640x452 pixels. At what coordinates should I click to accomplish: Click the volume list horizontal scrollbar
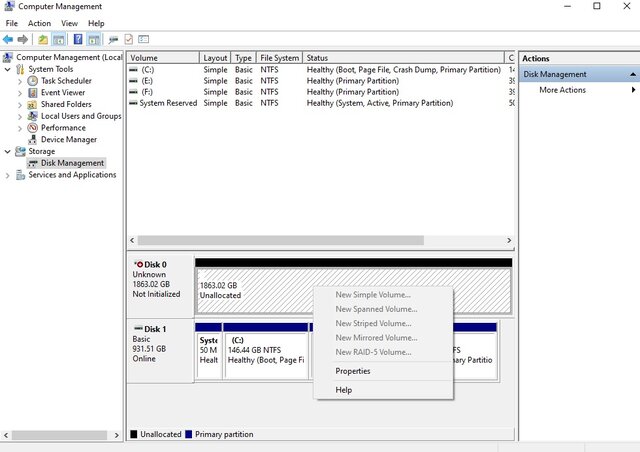(300, 240)
